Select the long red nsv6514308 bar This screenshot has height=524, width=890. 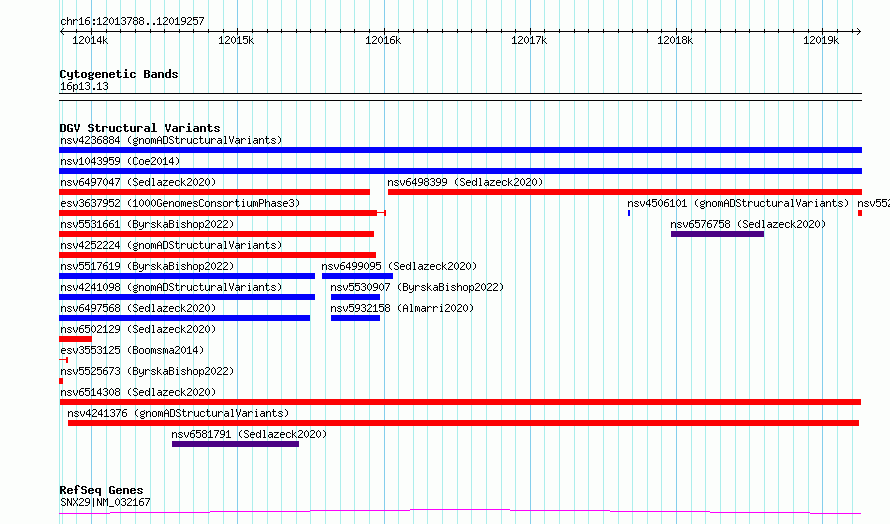point(460,402)
